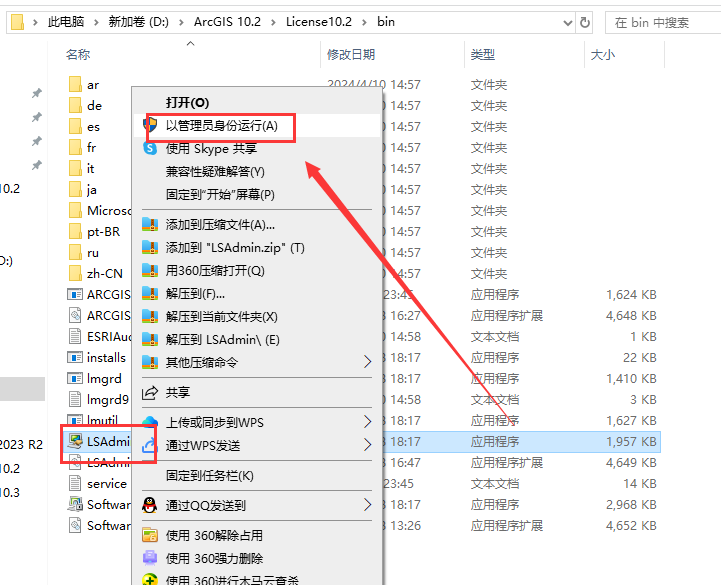
Task: Click the 360 unlock icon beside 使用 360解除占用
Action: coord(150,535)
